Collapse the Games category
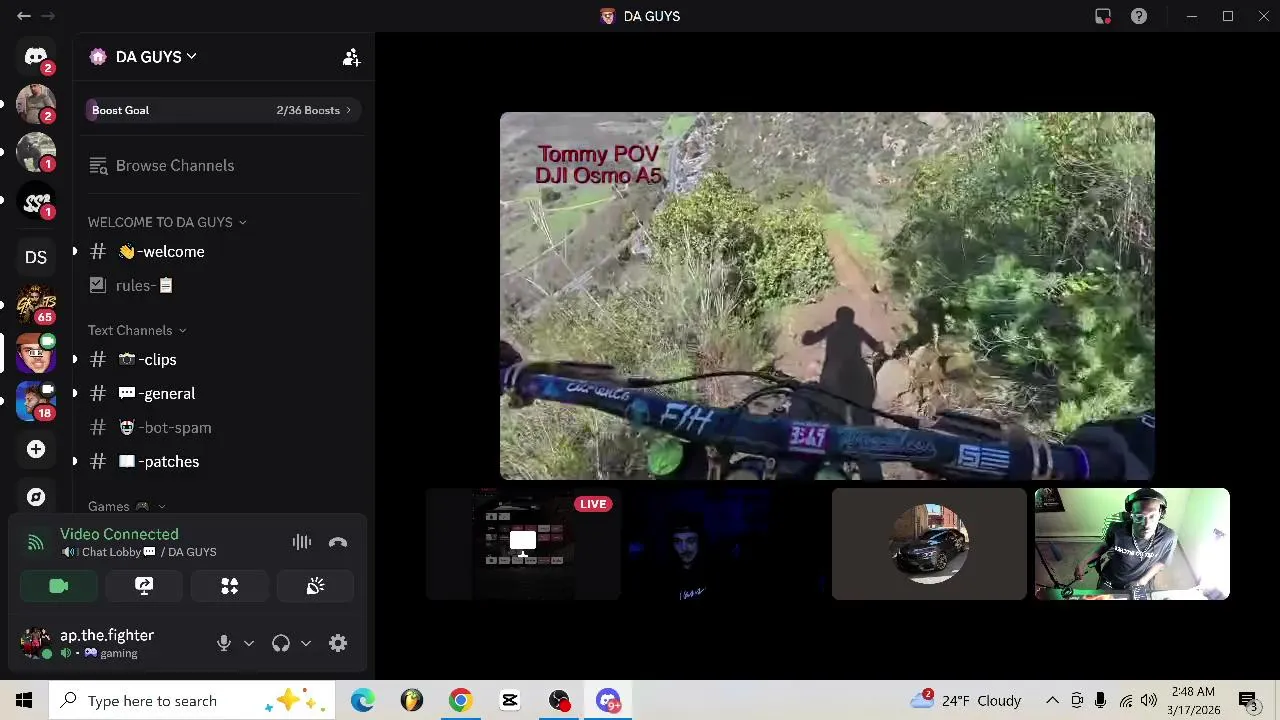Viewport: 1280px width, 720px height. [x=127, y=507]
